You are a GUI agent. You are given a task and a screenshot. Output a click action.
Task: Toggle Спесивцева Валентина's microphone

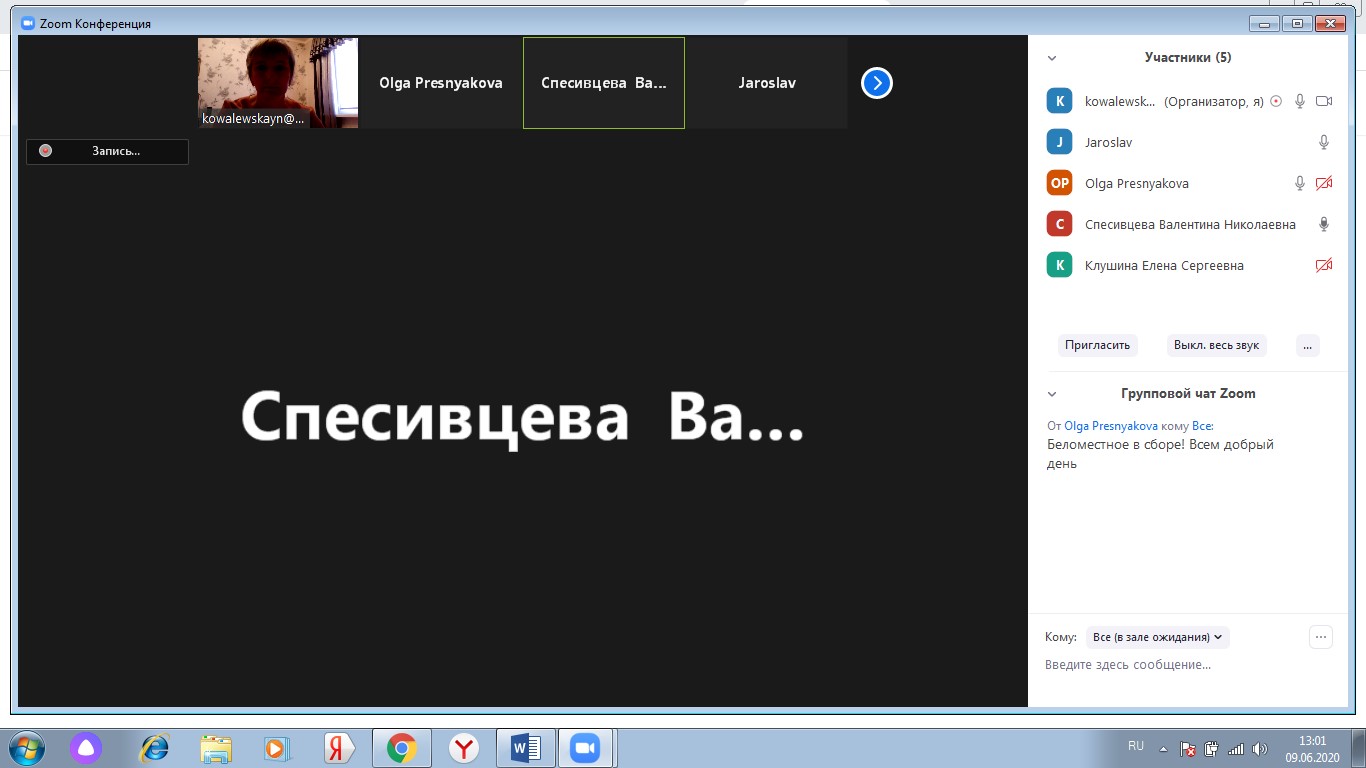[1323, 223]
